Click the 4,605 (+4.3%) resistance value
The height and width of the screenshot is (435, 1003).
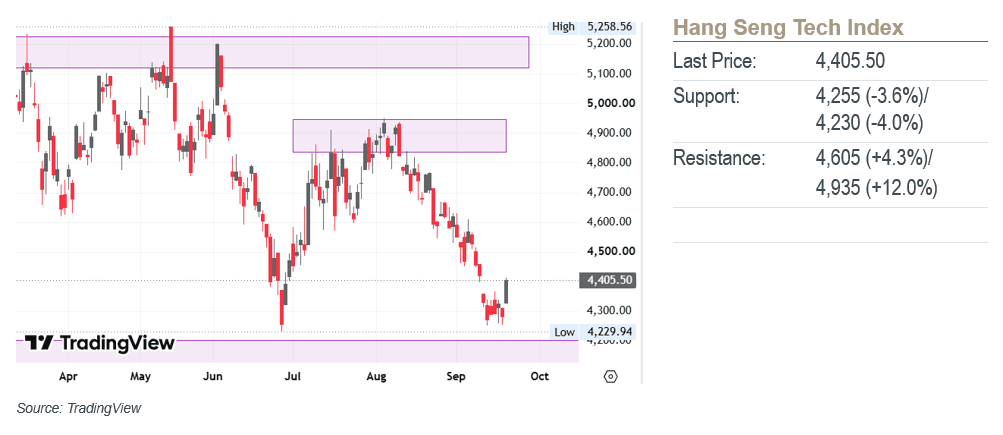tap(874, 158)
